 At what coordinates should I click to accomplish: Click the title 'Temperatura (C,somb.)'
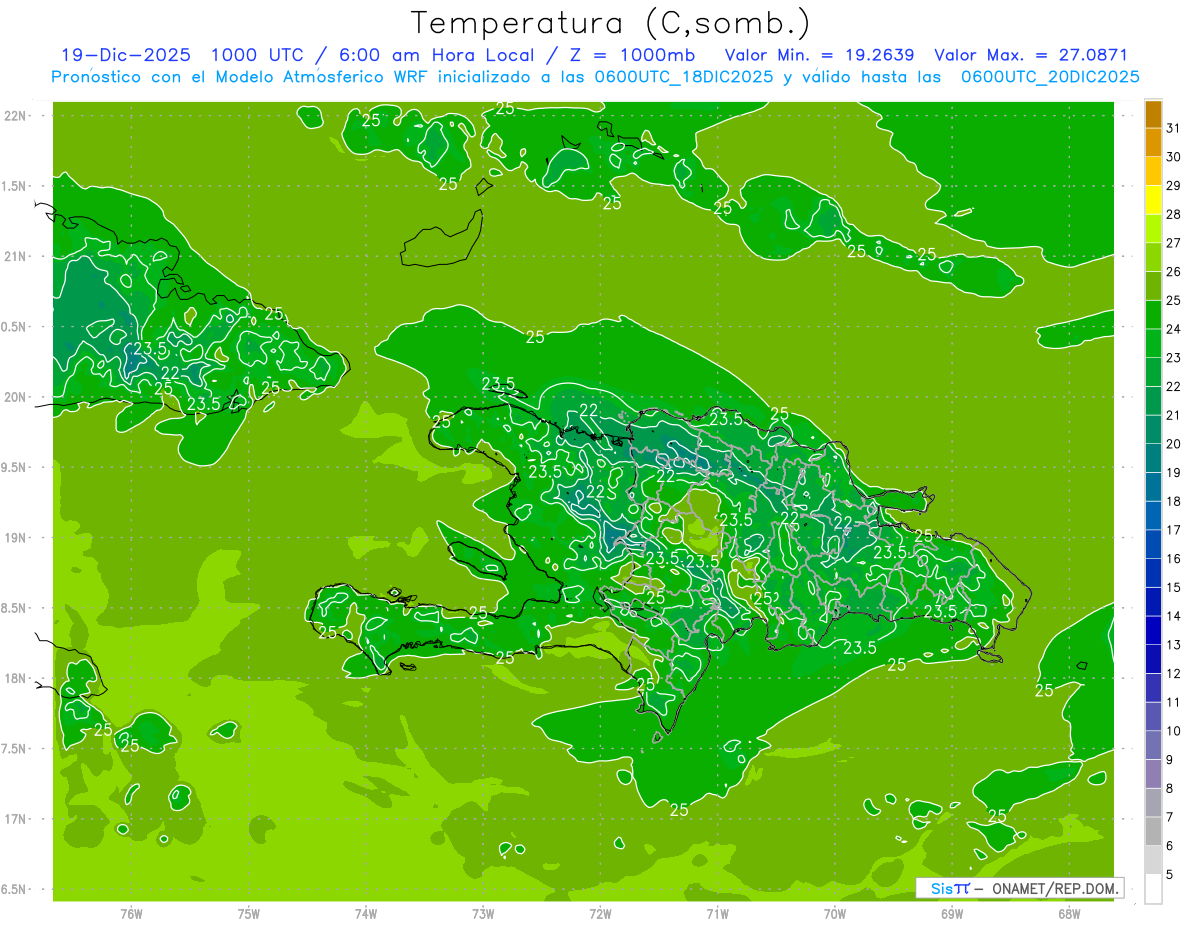[x=610, y=23]
